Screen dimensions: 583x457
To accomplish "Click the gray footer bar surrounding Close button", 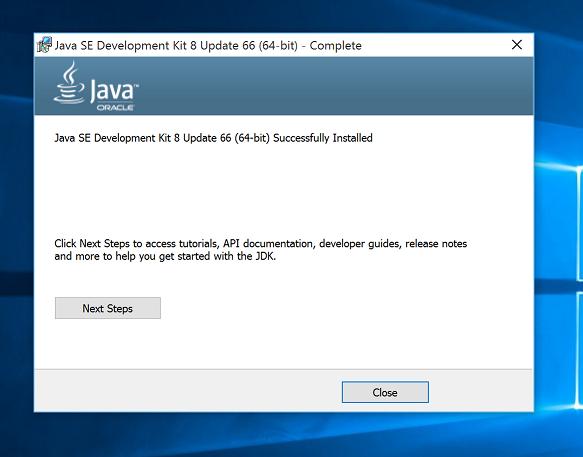I will coord(186,390).
